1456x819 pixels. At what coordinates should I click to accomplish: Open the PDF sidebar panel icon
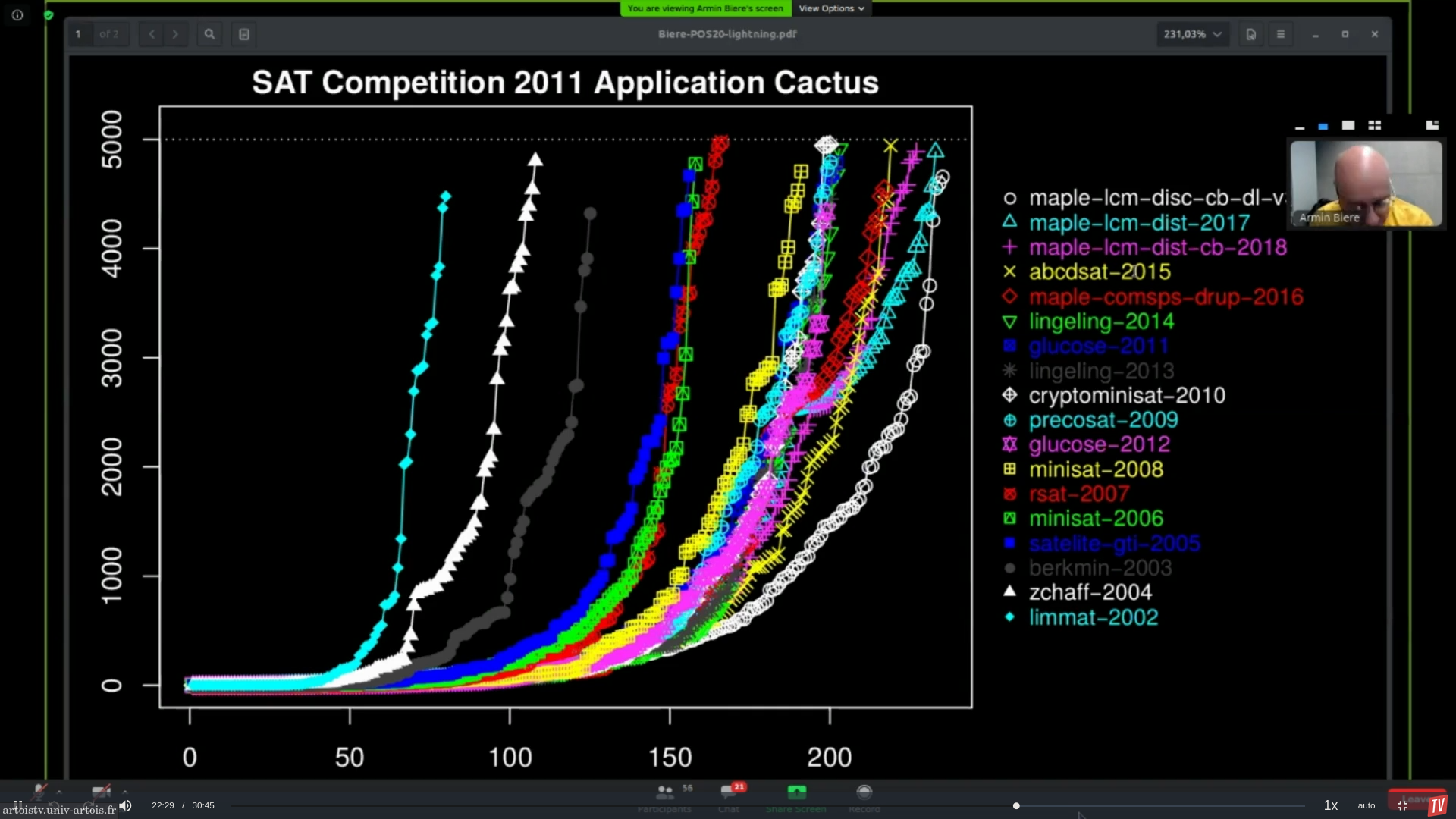coord(244,34)
